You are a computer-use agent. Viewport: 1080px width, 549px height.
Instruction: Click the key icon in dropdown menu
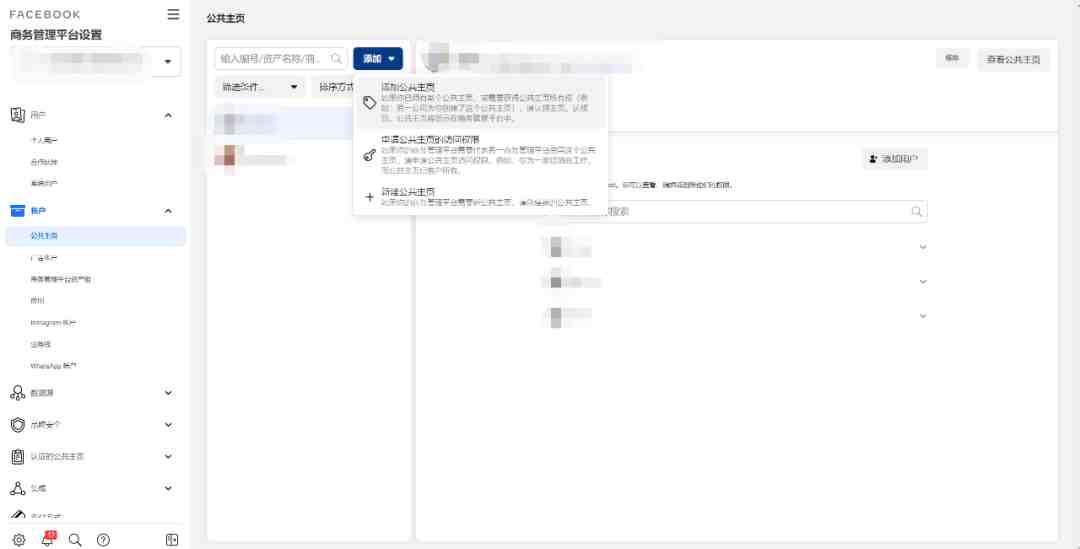click(370, 155)
